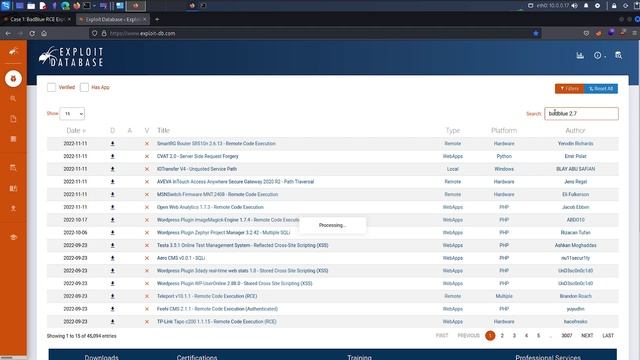Go to results page 3007
The image size is (640, 360).
(x=567, y=336)
